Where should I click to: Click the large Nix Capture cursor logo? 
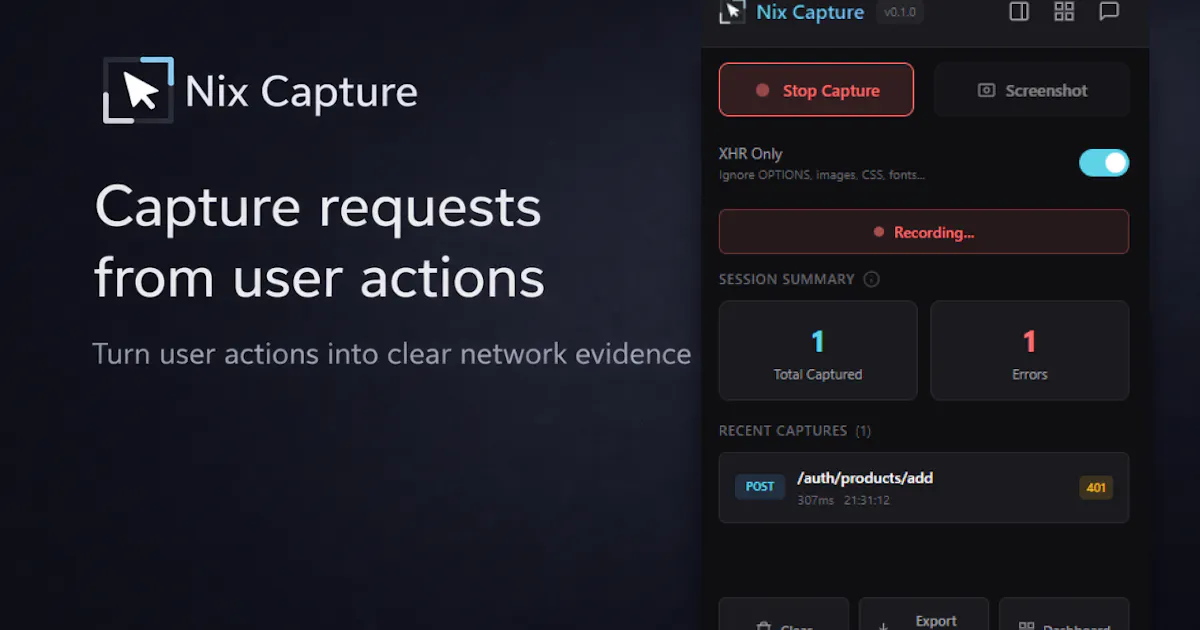click(138, 90)
